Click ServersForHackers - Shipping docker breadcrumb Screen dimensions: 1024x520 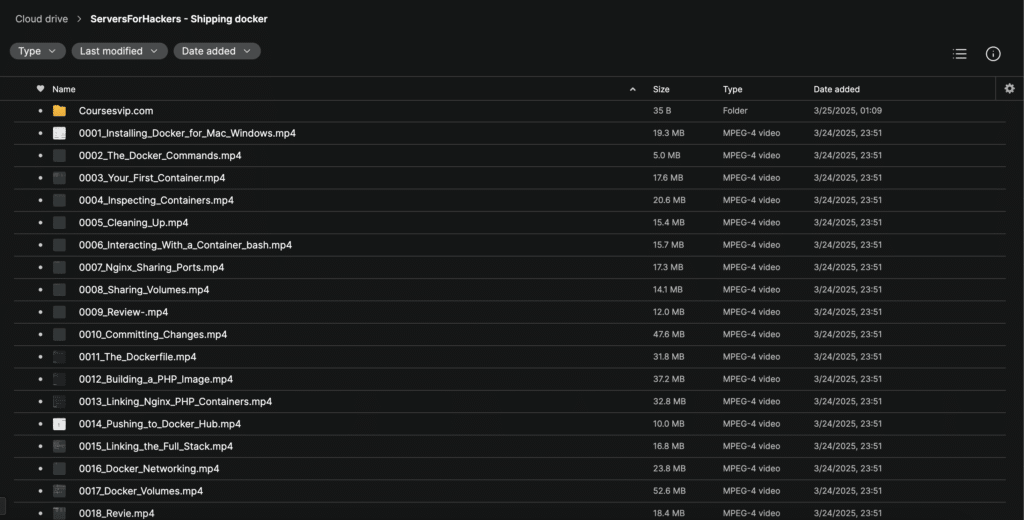click(x=179, y=19)
